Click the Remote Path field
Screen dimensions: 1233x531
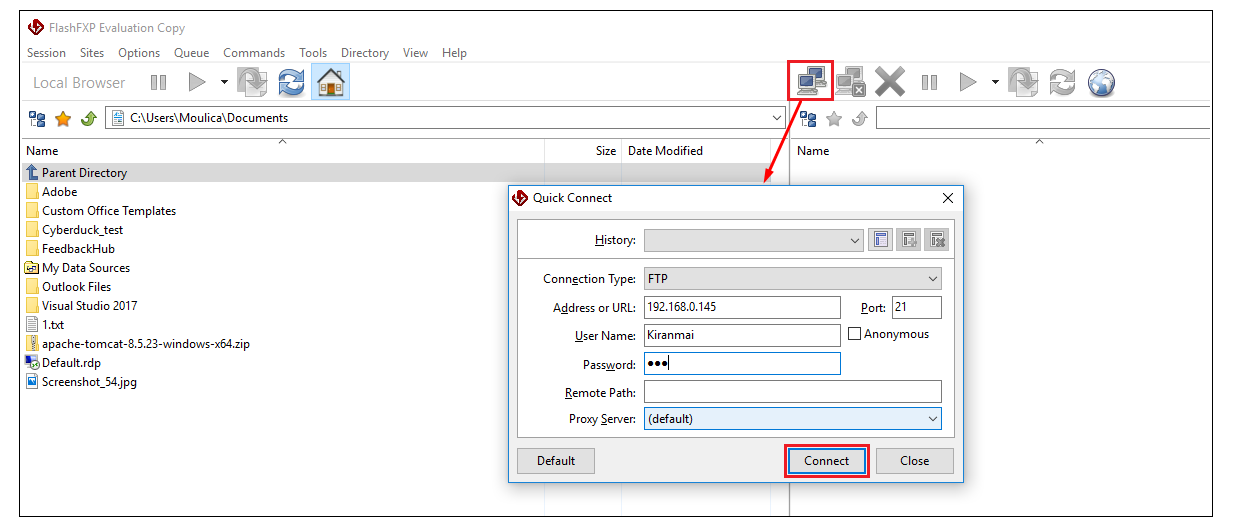(793, 391)
